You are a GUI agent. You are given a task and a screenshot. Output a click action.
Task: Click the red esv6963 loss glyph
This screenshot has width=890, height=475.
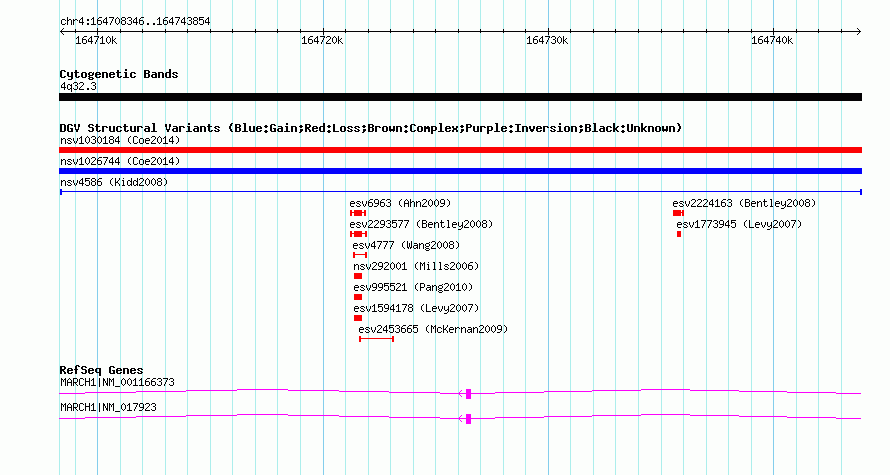[358, 213]
